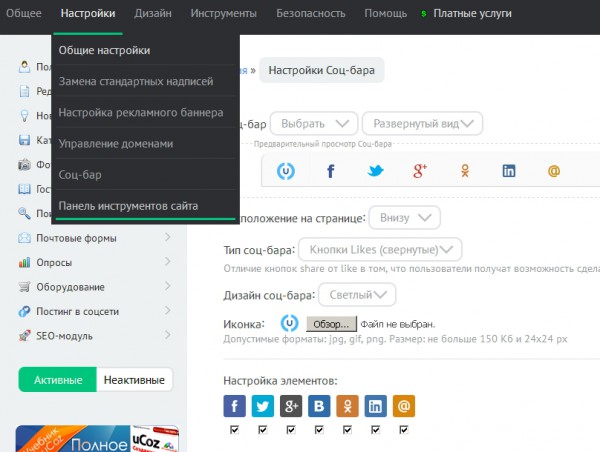This screenshot has width=600, height=452.
Task: Expand Почтовые формы with its arrow
Action: 168,237
